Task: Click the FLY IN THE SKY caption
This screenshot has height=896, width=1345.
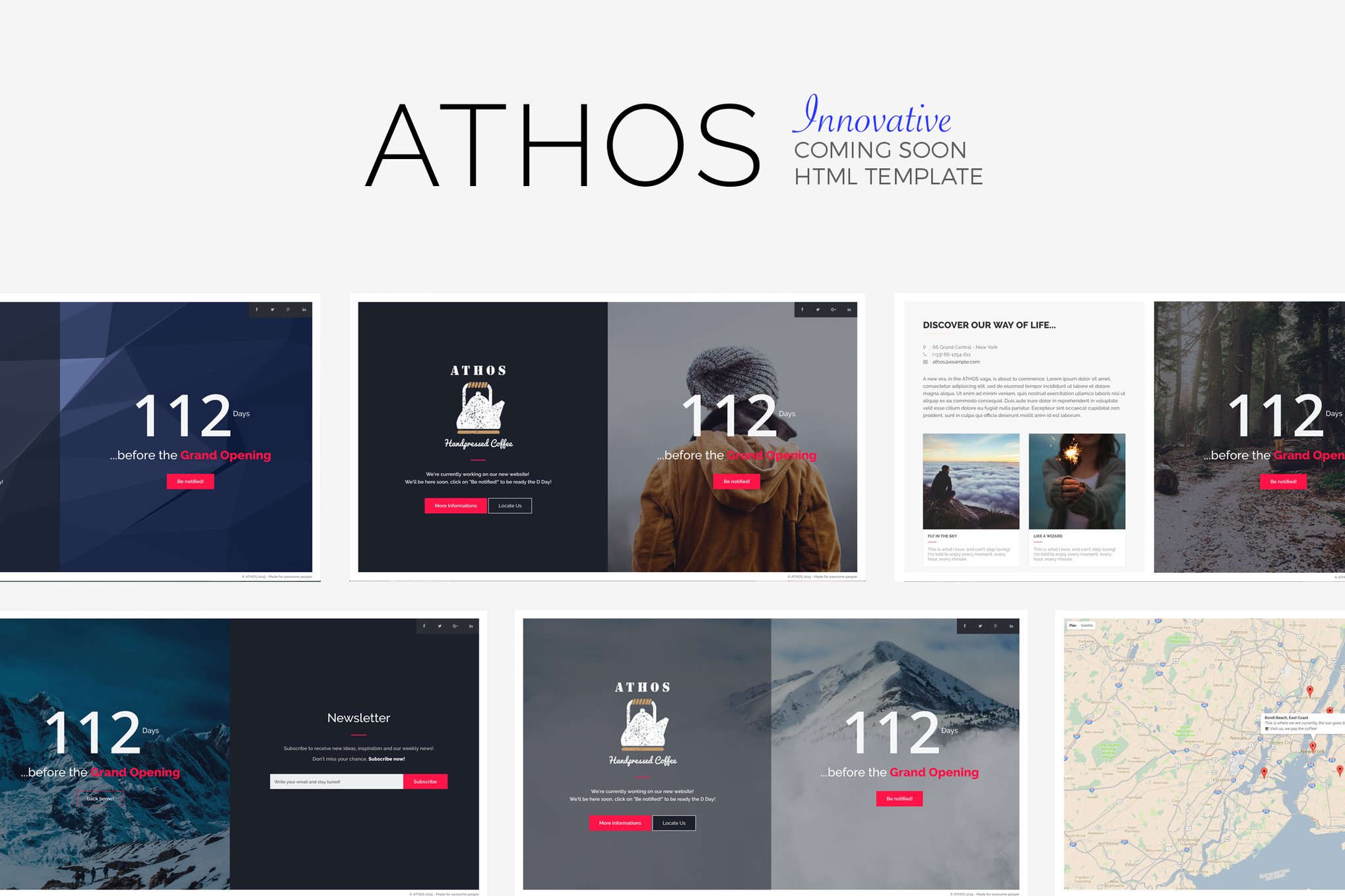Action: (x=942, y=536)
